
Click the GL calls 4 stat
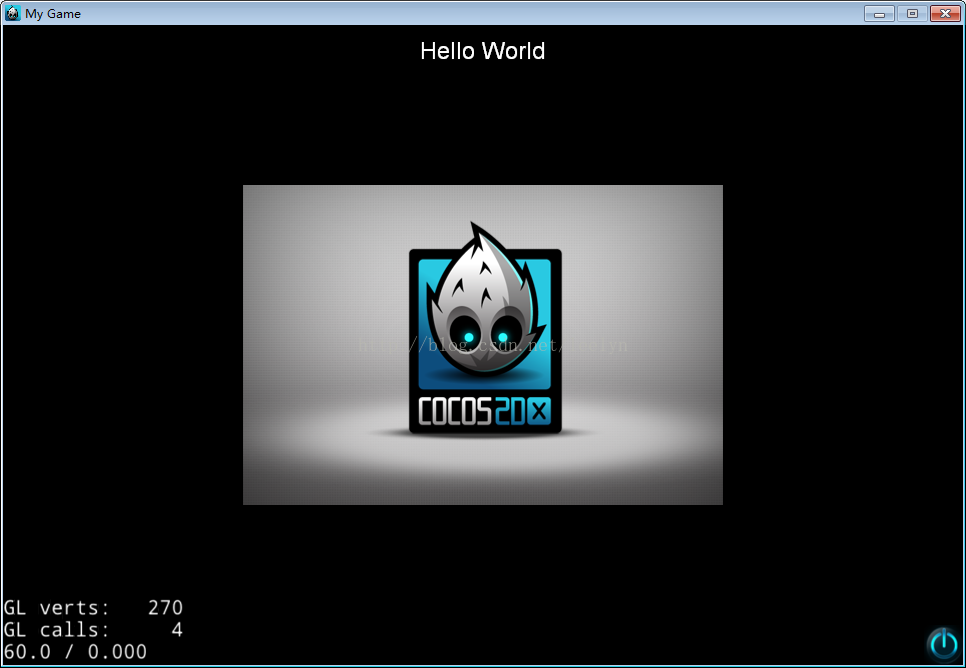click(93, 630)
